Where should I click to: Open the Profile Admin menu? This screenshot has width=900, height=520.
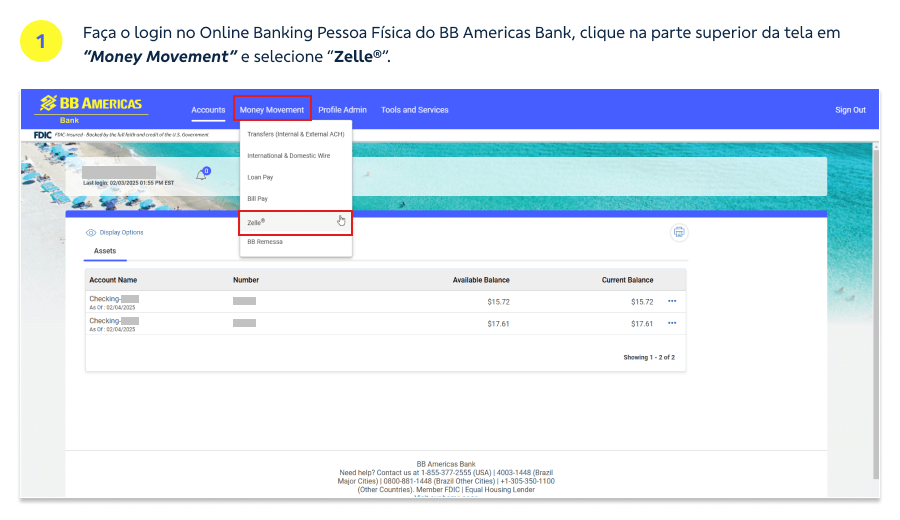(342, 110)
